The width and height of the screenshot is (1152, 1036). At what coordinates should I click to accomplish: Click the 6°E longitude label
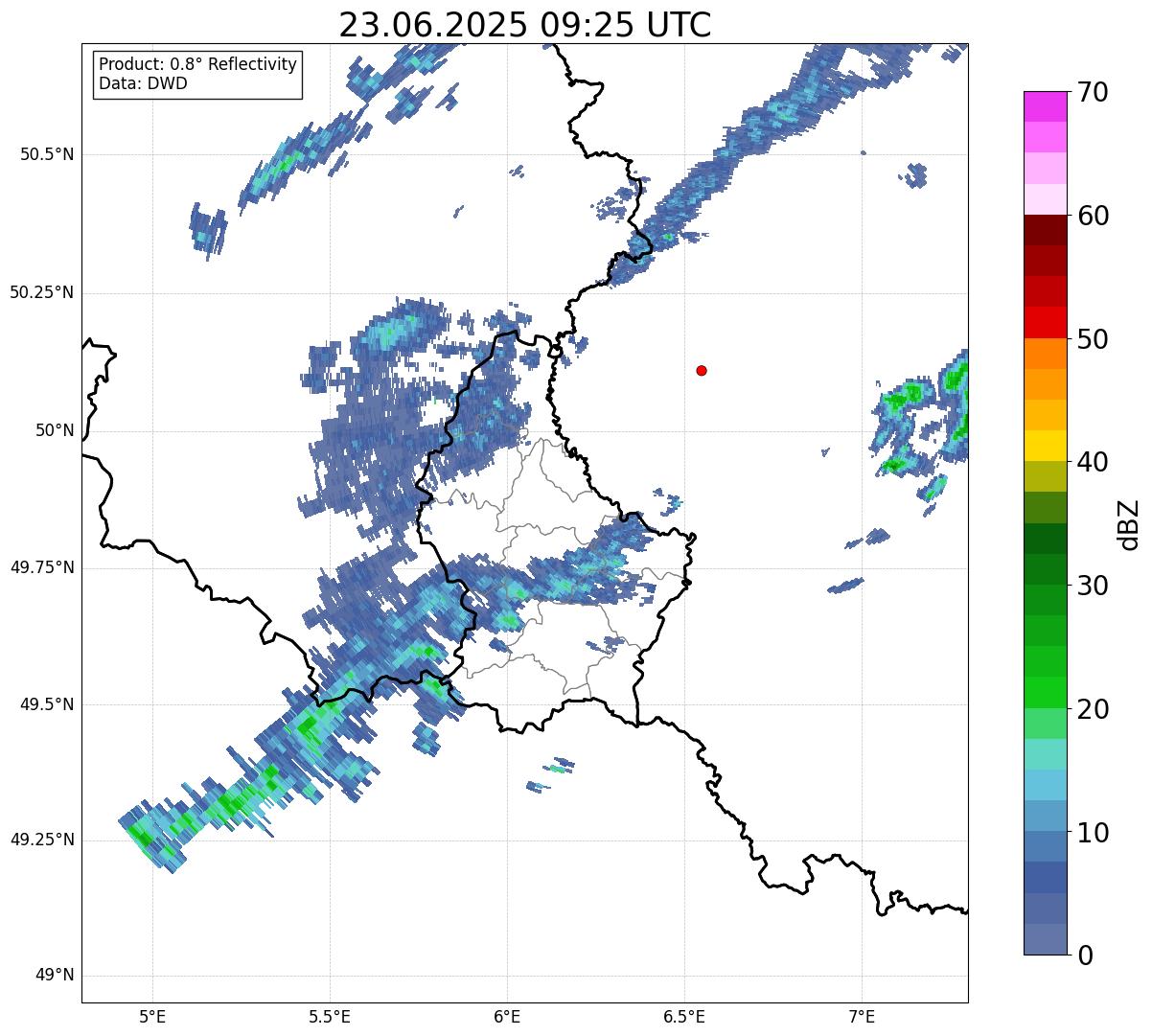point(507,1016)
